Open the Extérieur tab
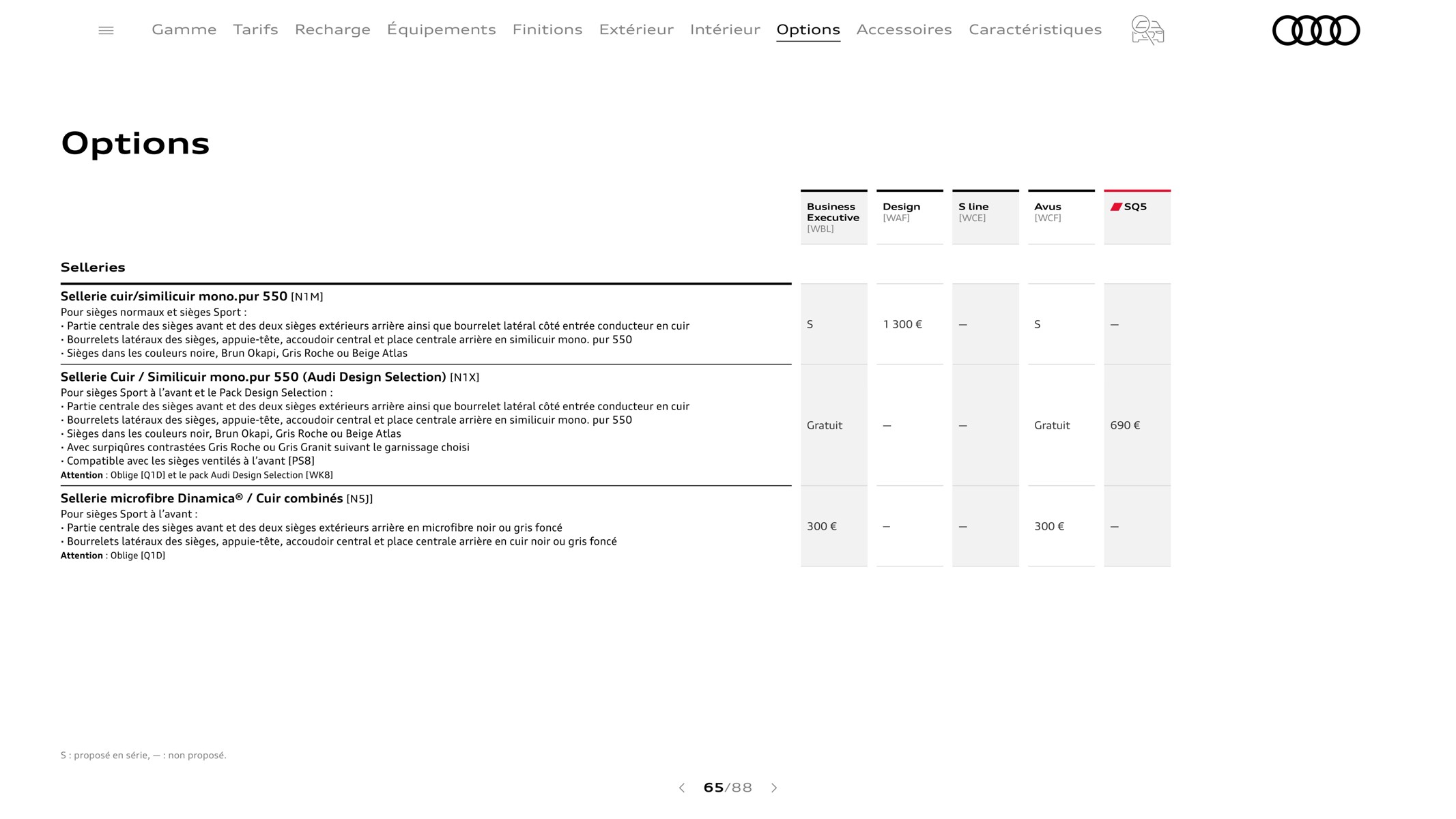Screen dimensions: 1456x819 (636, 29)
